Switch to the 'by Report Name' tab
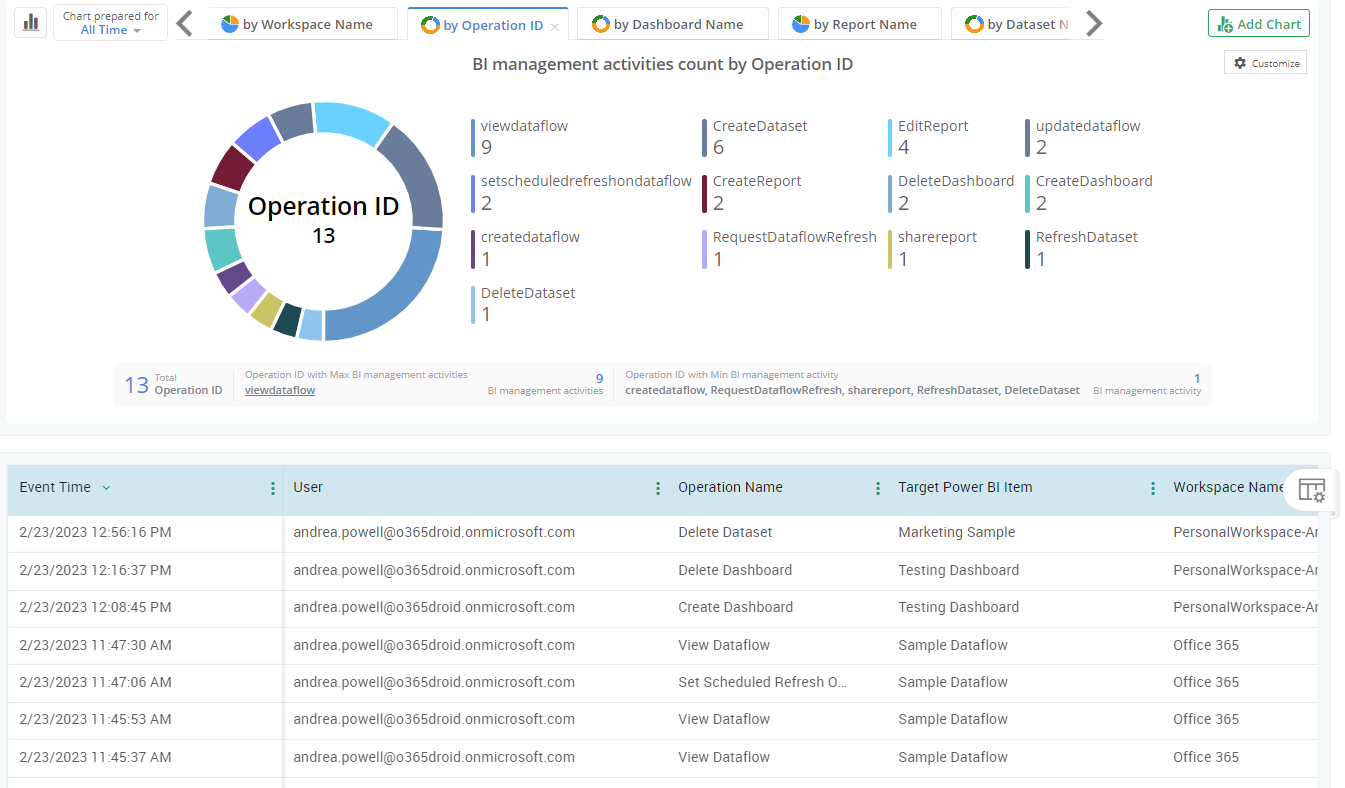This screenshot has height=788, width=1345. tap(859, 23)
